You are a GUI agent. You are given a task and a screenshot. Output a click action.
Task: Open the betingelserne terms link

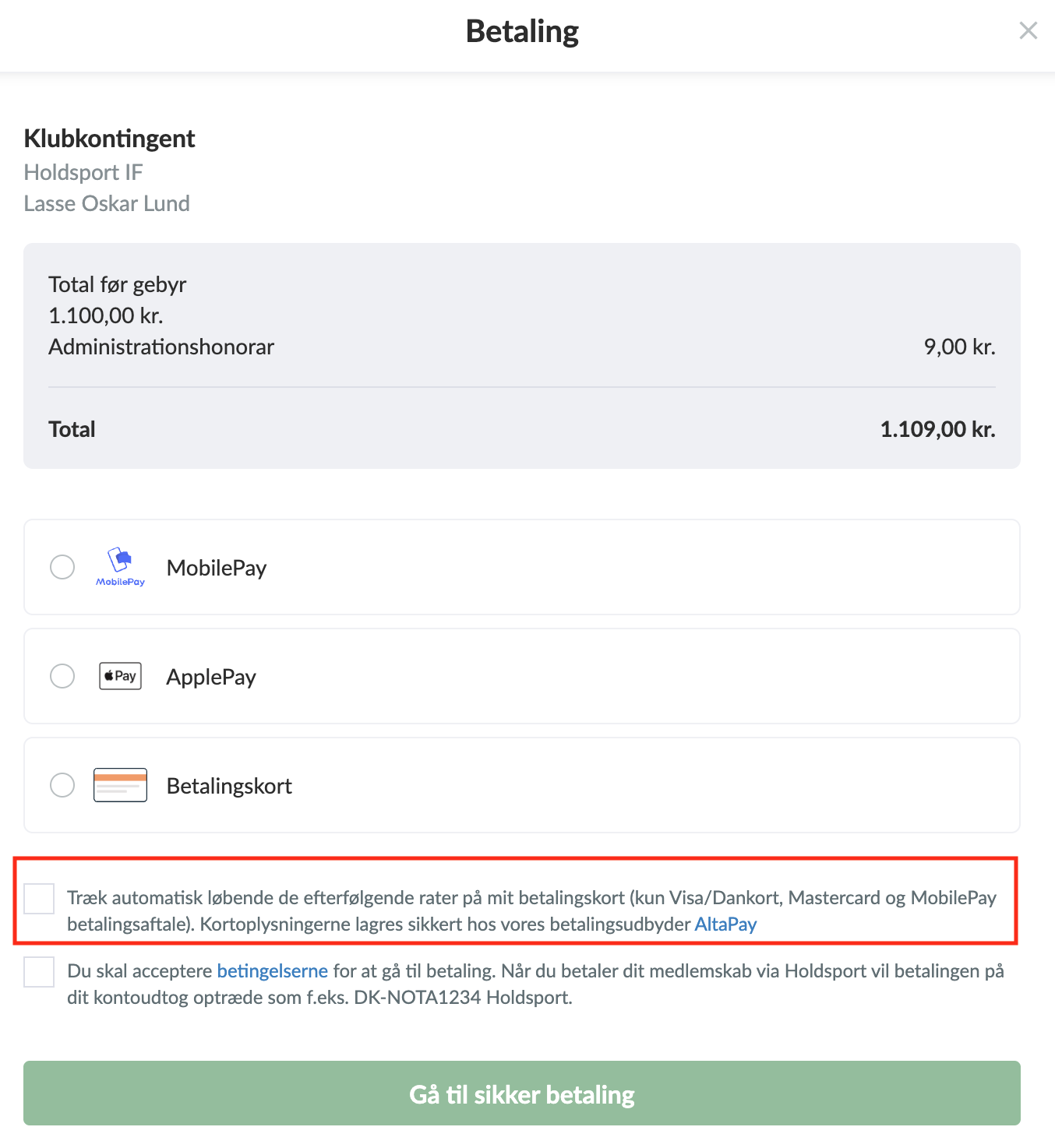(272, 971)
